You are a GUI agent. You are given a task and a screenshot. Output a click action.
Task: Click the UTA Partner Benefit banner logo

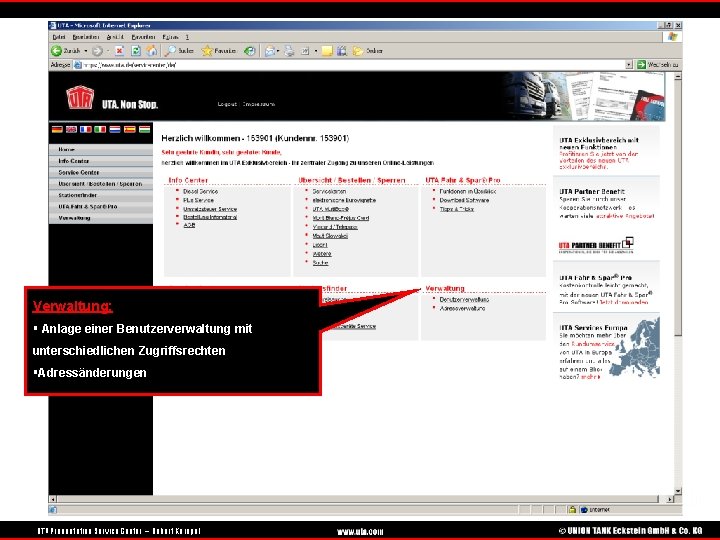(596, 245)
